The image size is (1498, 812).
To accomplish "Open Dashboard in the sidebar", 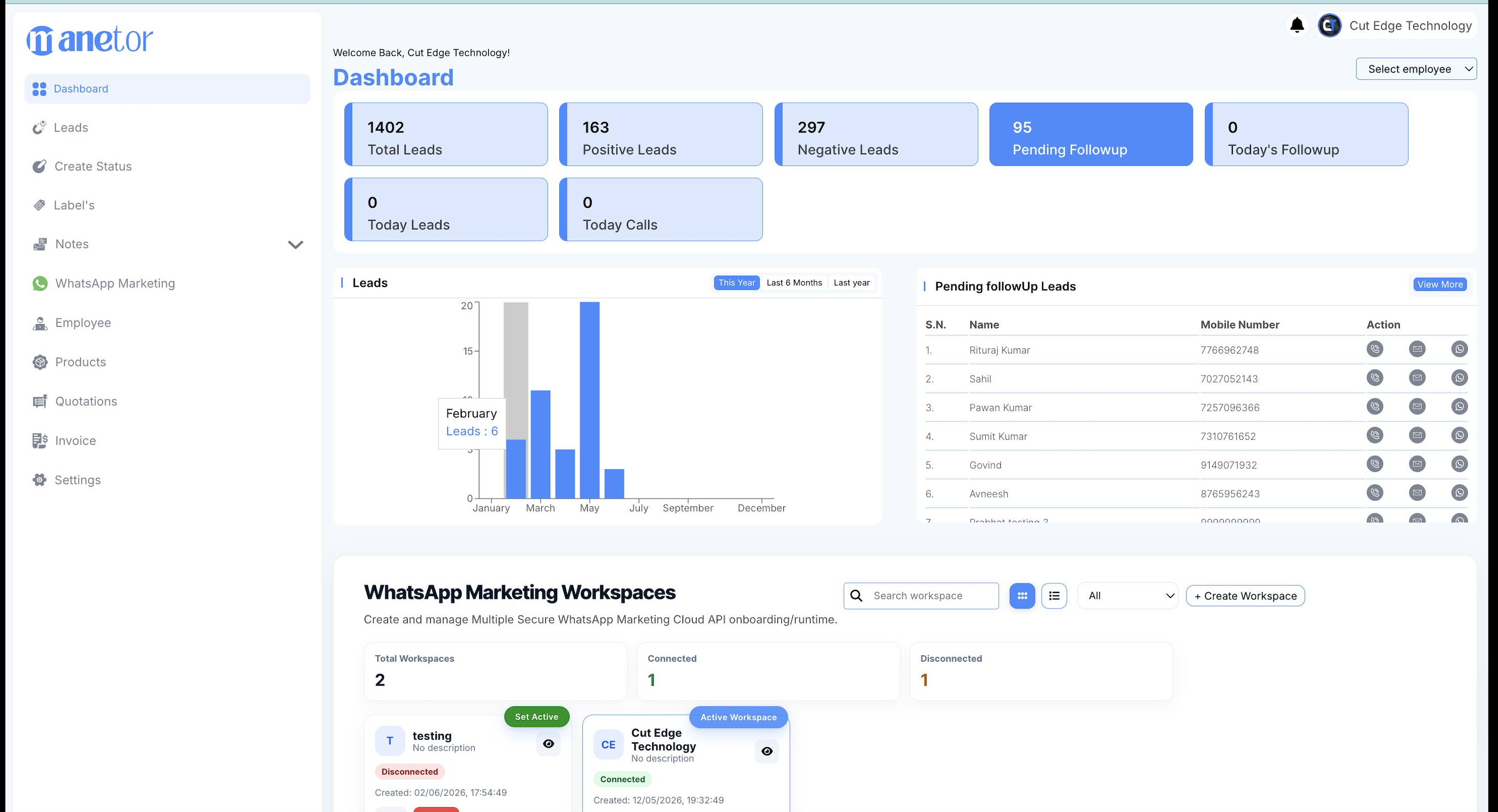I will pos(168,89).
